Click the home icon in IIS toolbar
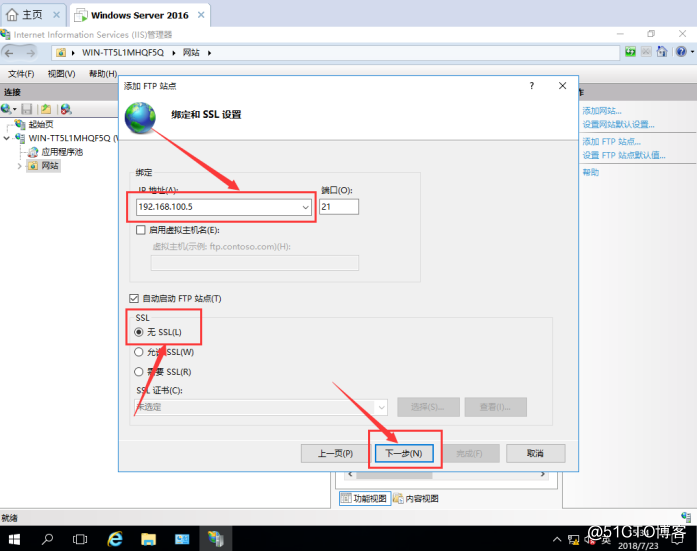The image size is (697, 551). [662, 52]
